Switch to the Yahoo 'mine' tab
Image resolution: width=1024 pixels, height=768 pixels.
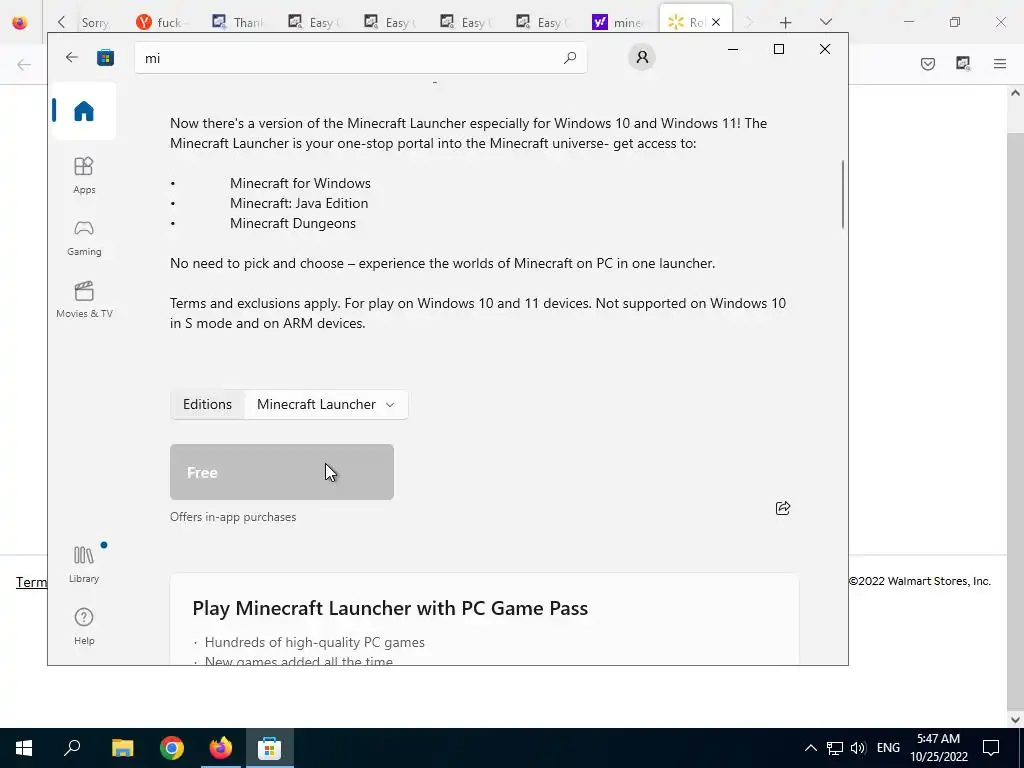coord(618,23)
